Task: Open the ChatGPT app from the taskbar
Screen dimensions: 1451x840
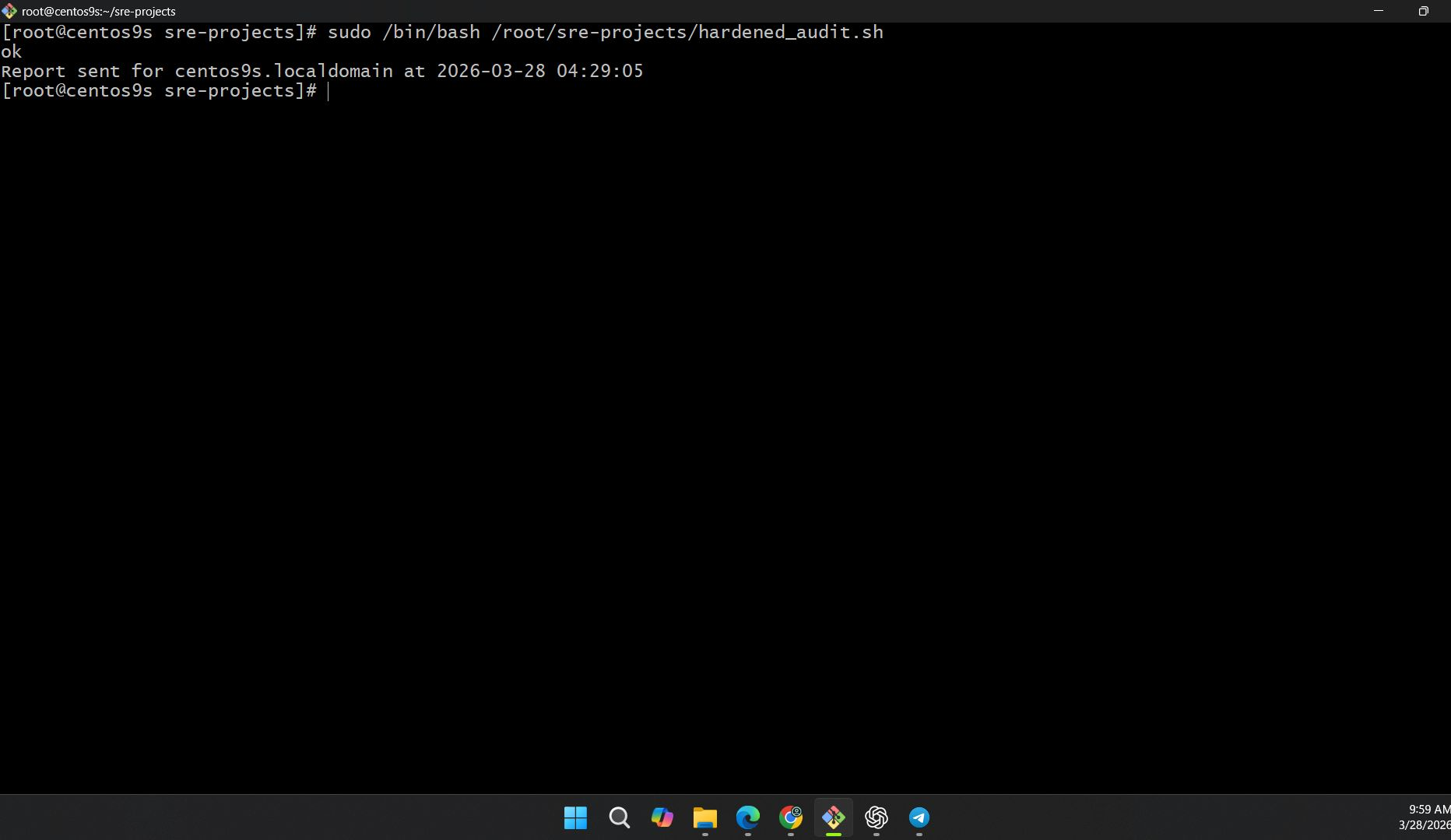Action: [x=877, y=817]
